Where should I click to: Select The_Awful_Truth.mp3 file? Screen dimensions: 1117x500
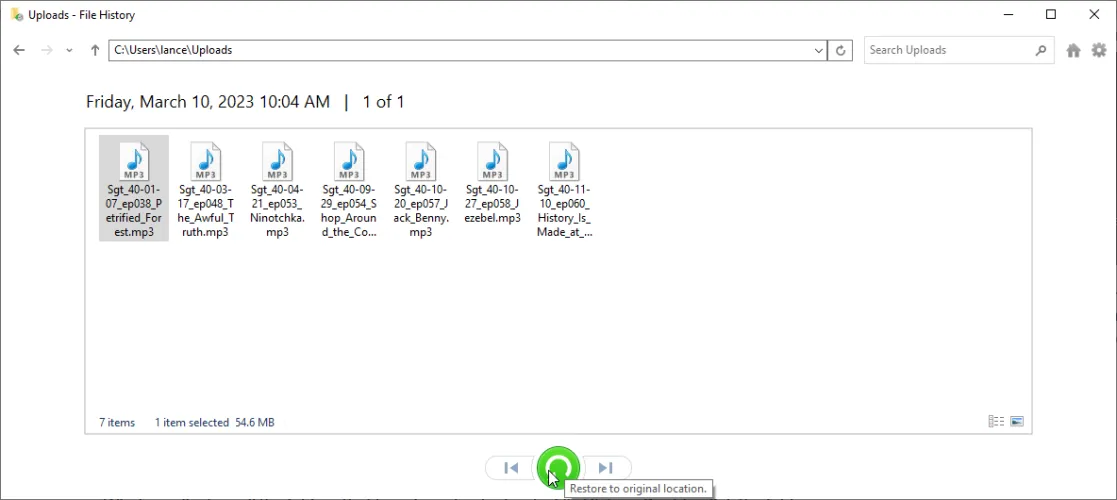(206, 188)
